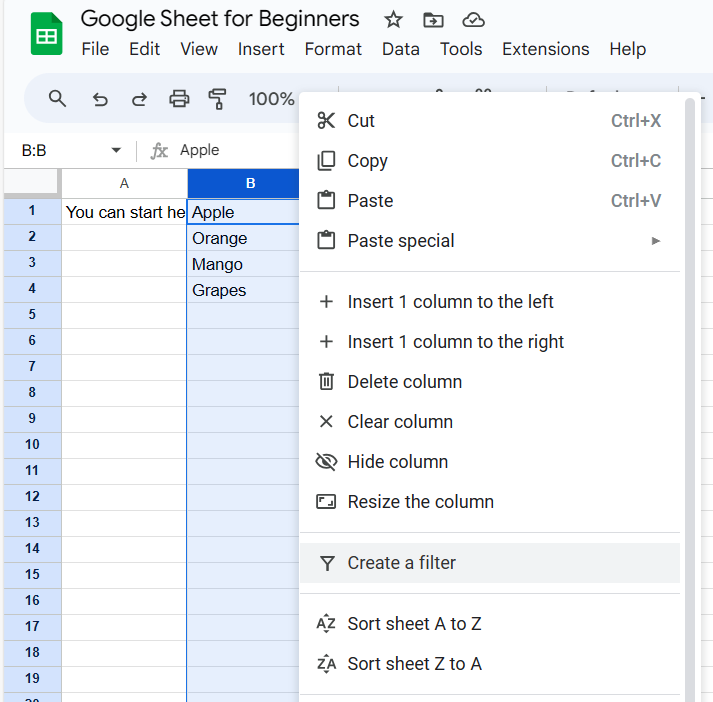Select cell containing Apple

(x=243, y=212)
